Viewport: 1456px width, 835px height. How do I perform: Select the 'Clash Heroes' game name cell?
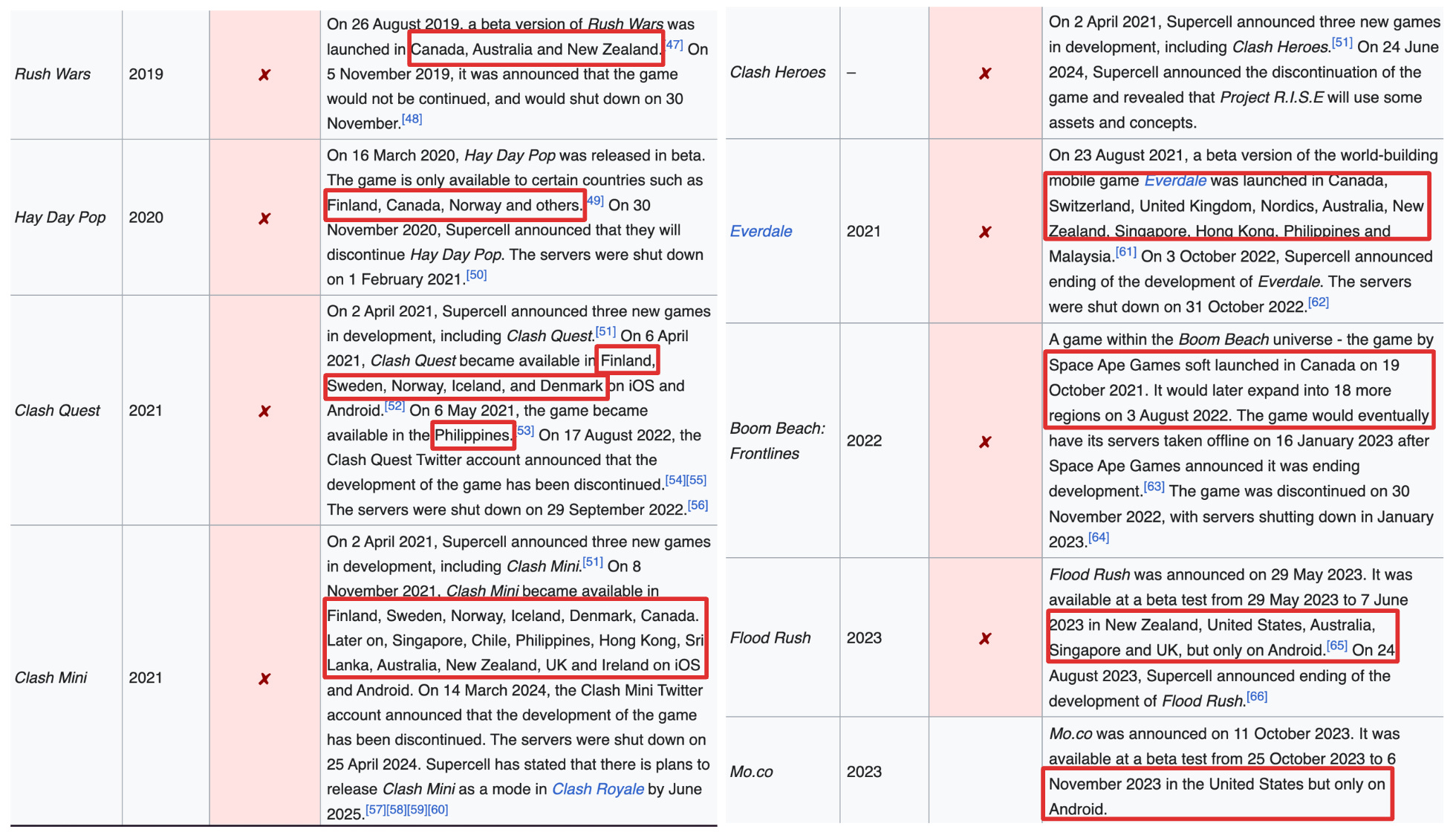(783, 72)
